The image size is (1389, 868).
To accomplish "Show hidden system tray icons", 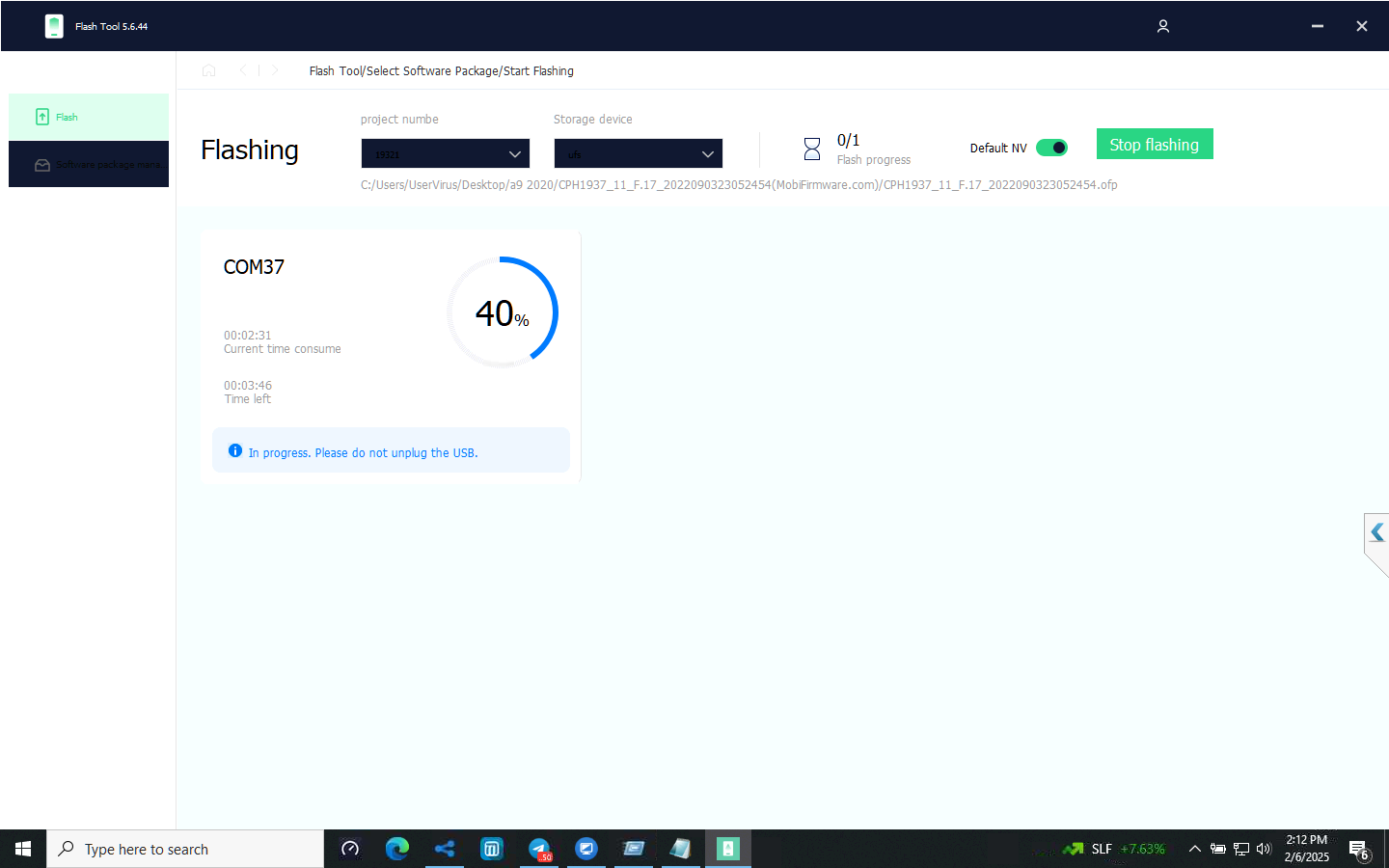I will pyautogui.click(x=1194, y=849).
